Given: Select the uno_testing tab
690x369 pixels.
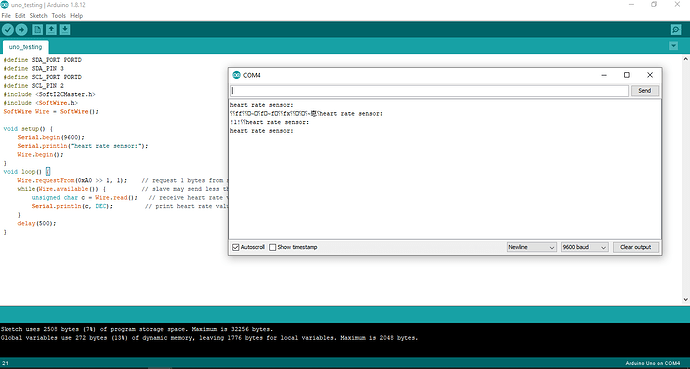Looking at the screenshot, I should 26,47.
